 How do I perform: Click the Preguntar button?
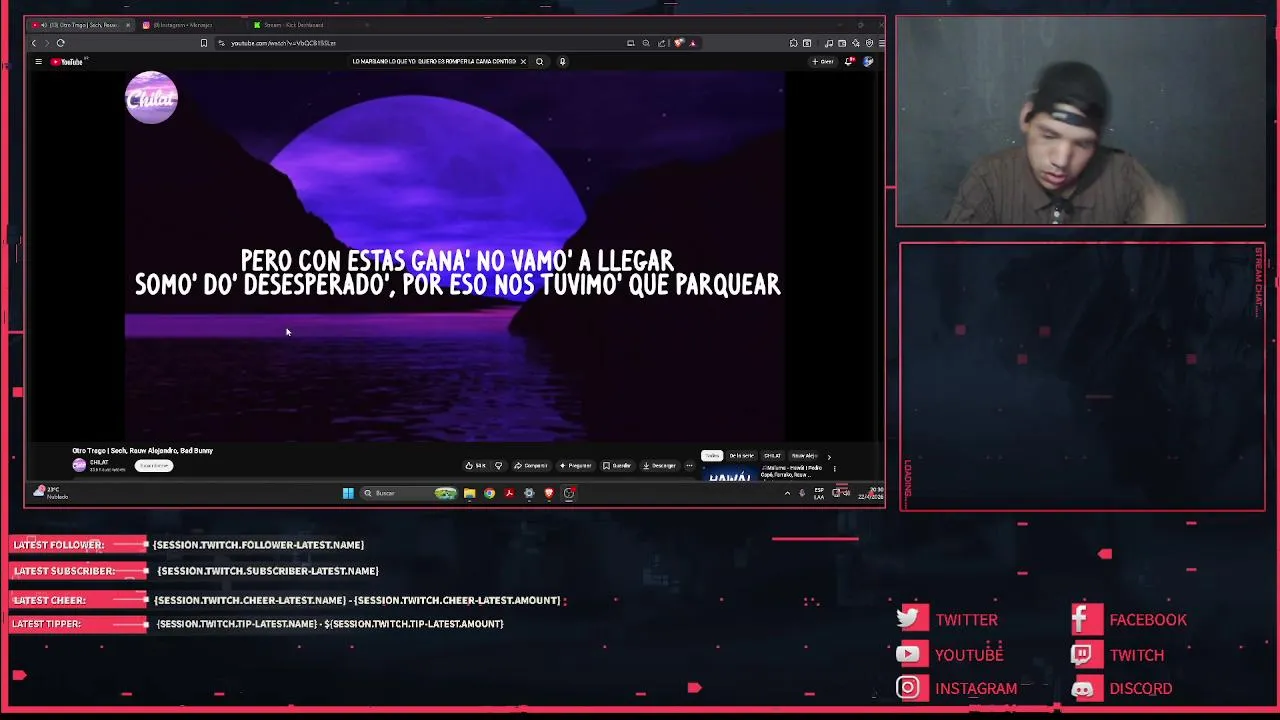tap(576, 466)
